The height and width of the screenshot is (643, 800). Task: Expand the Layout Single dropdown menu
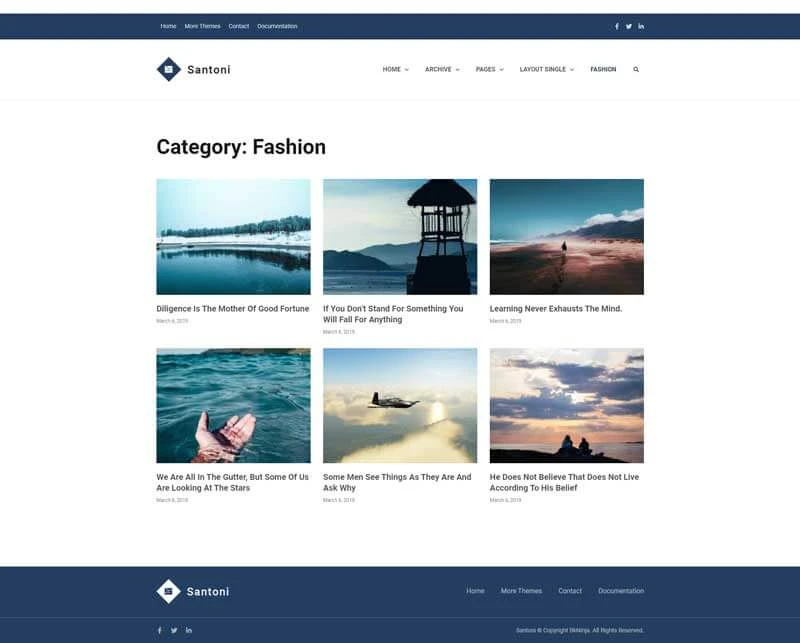[x=547, y=70]
